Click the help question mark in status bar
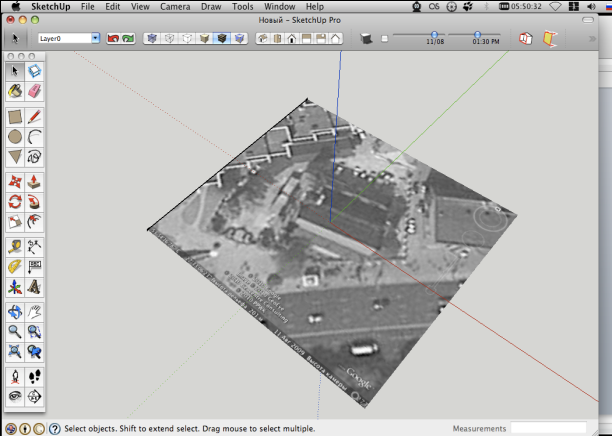Image resolution: width=612 pixels, height=436 pixels. (x=54, y=429)
